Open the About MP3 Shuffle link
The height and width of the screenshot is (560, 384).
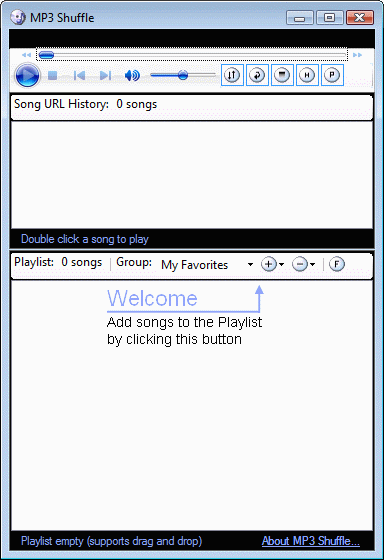pyautogui.click(x=310, y=541)
